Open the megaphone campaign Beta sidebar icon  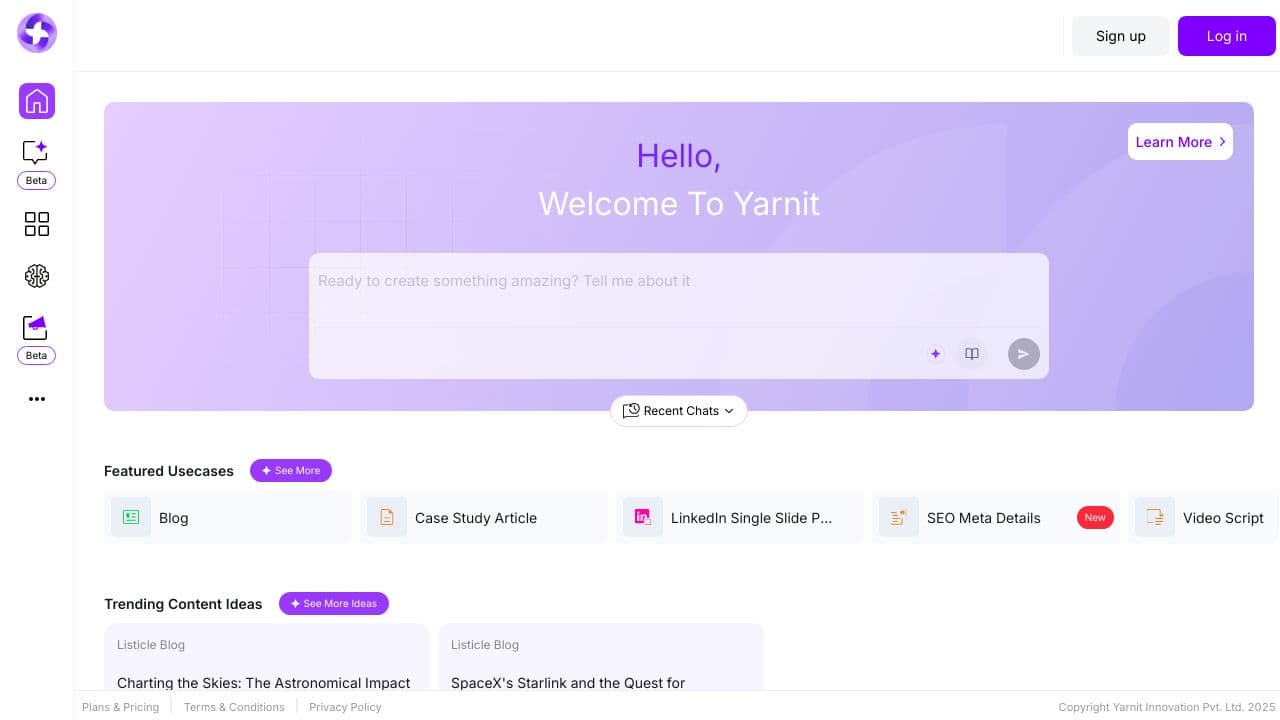click(36, 327)
